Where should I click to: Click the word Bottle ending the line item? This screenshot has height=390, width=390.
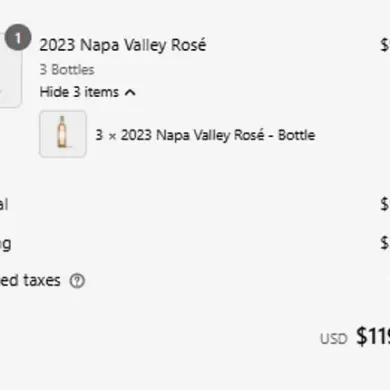point(296,135)
